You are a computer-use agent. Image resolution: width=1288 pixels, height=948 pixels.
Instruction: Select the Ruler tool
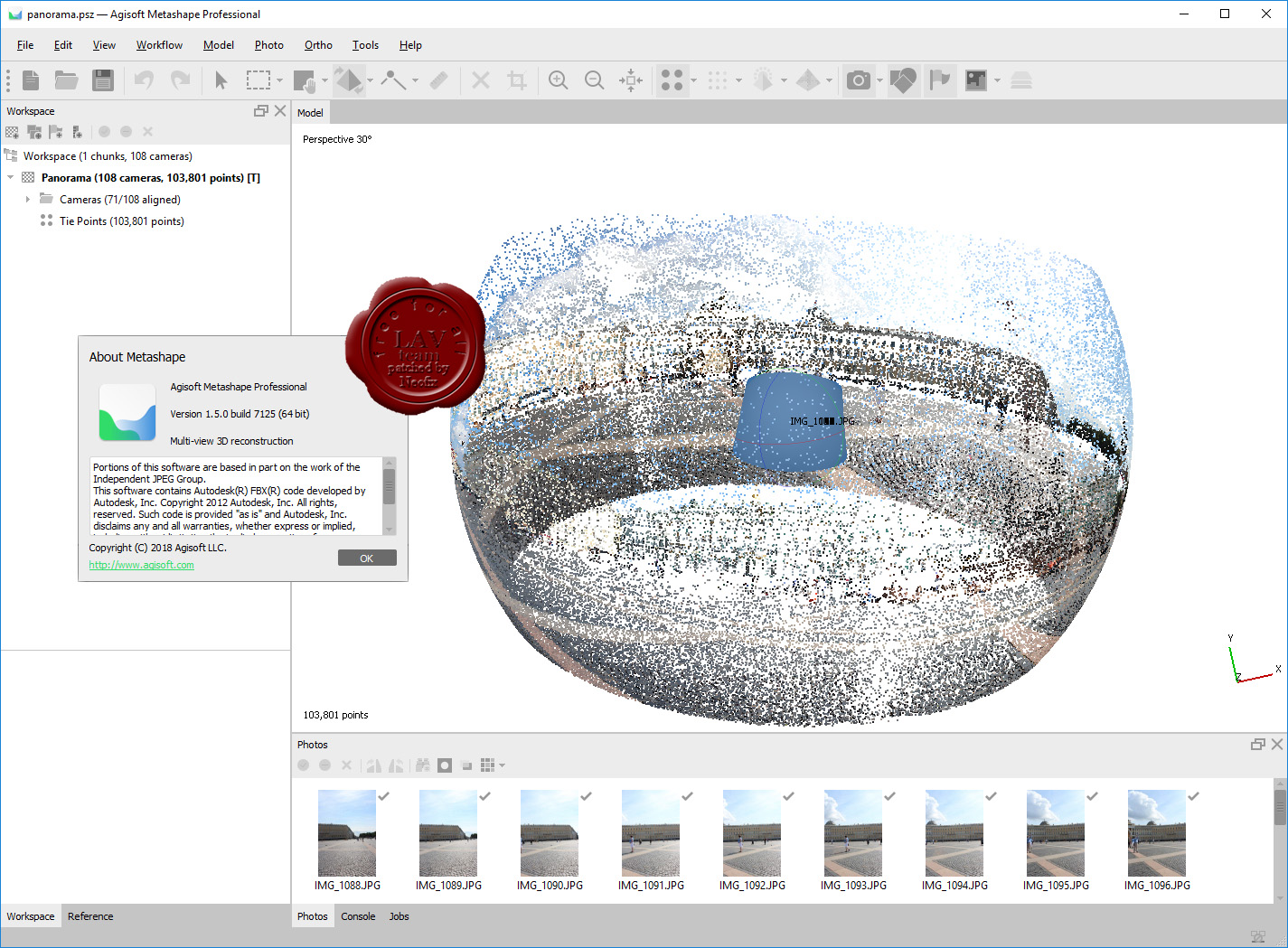[438, 80]
